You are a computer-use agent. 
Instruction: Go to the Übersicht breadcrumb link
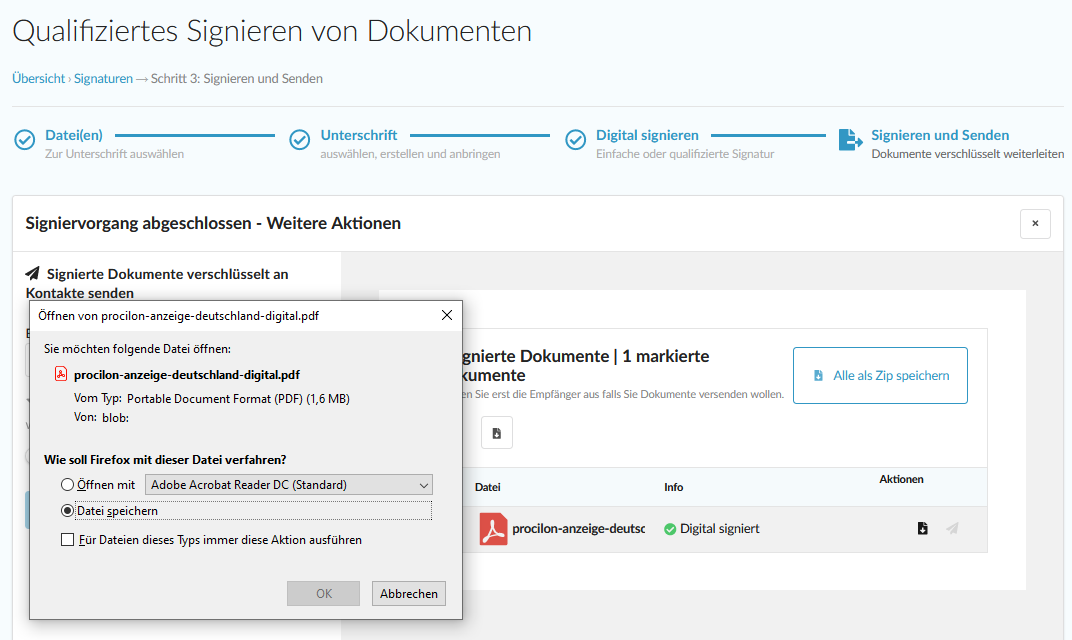[x=38, y=78]
